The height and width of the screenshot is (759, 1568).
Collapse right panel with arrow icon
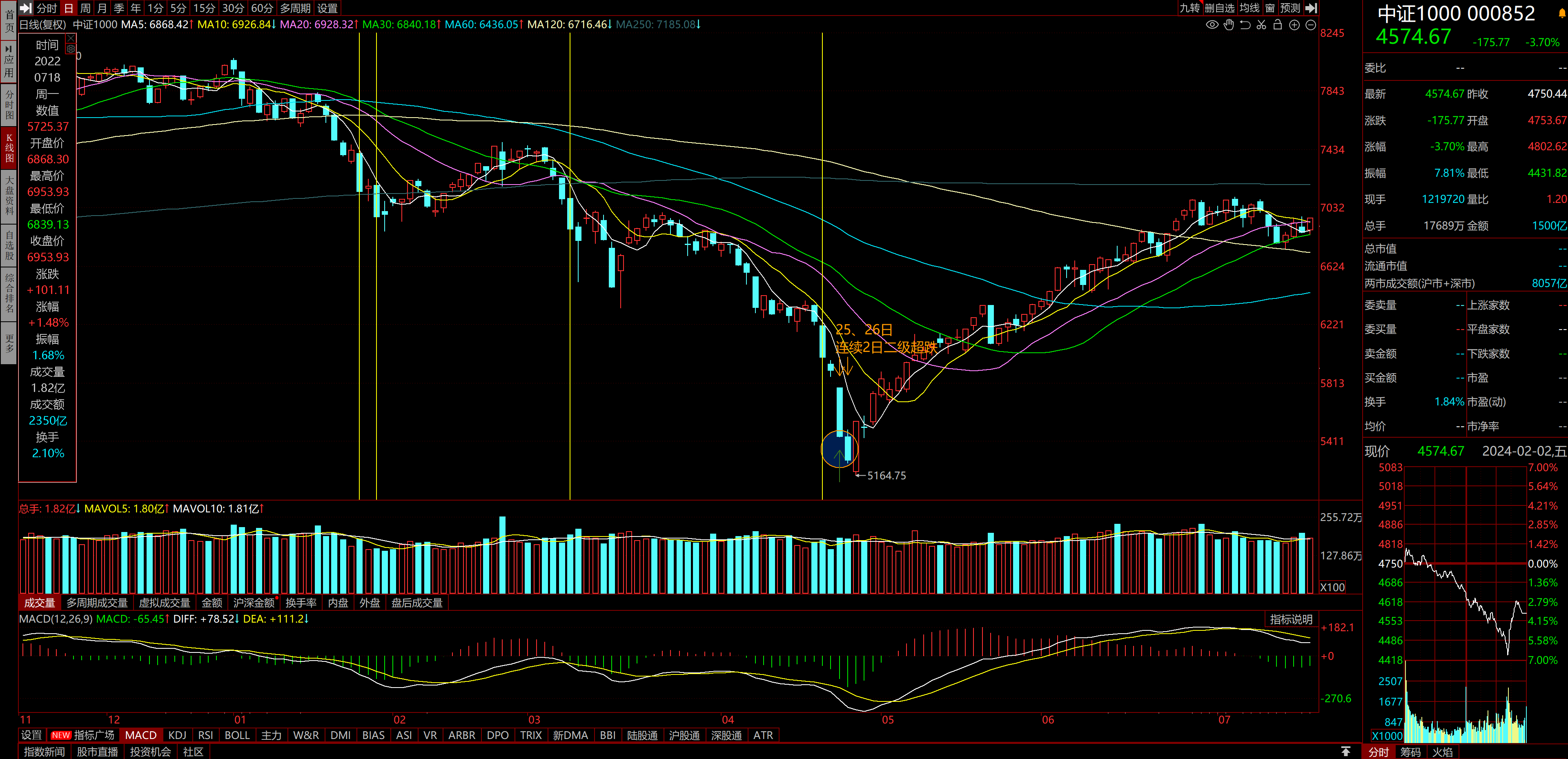1312,8
